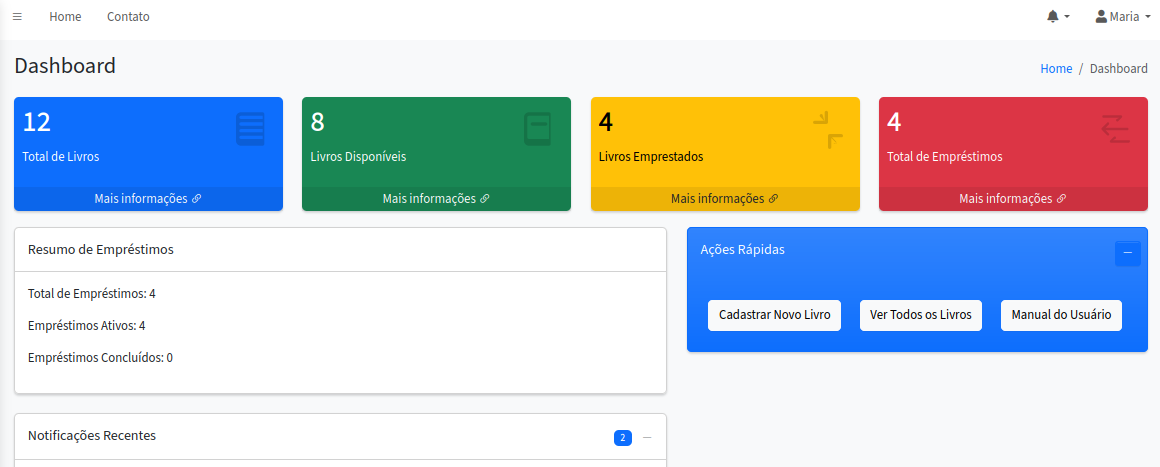The image size is (1160, 467).
Task: Click the Home breadcrumb link
Action: point(1055,69)
